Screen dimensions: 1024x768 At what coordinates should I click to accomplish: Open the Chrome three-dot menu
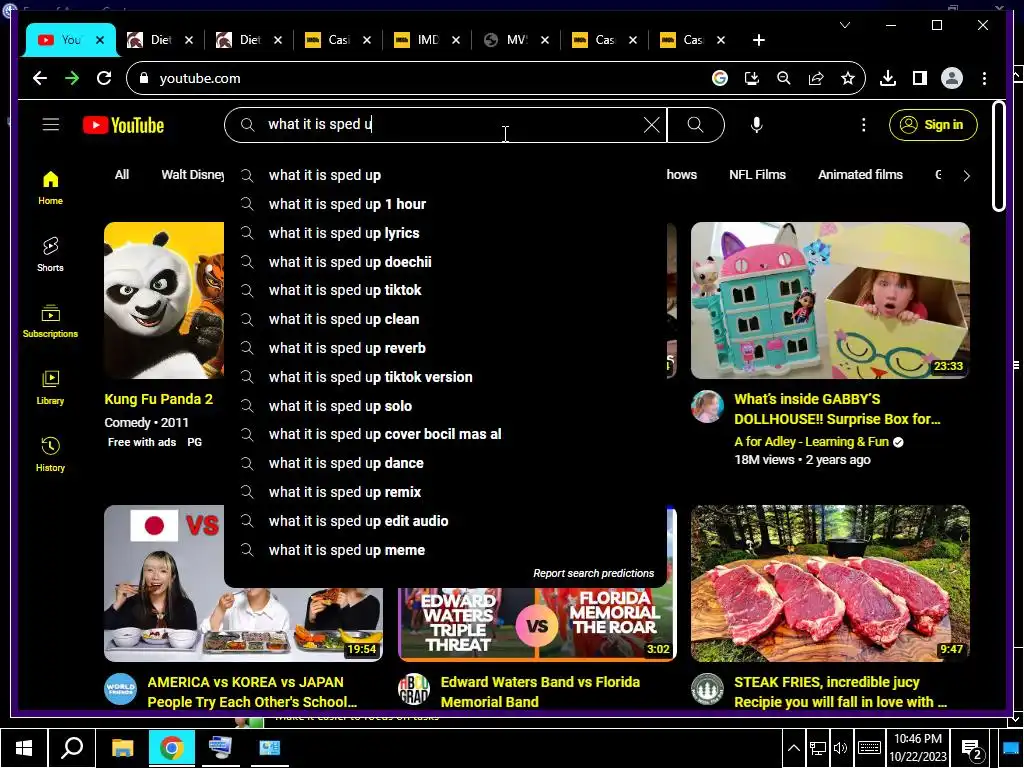pyautogui.click(x=984, y=78)
